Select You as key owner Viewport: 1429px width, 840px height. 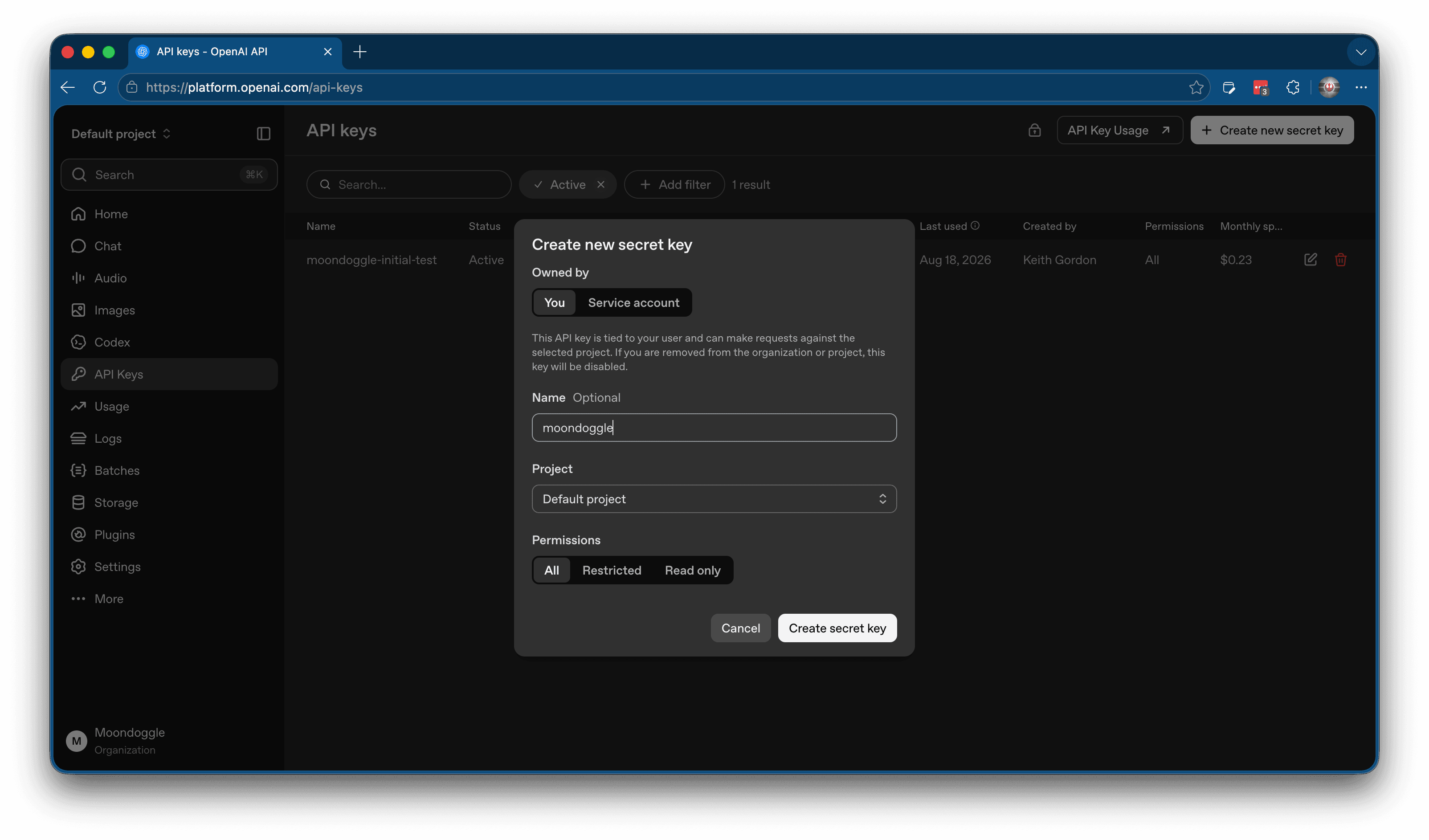pyautogui.click(x=554, y=303)
